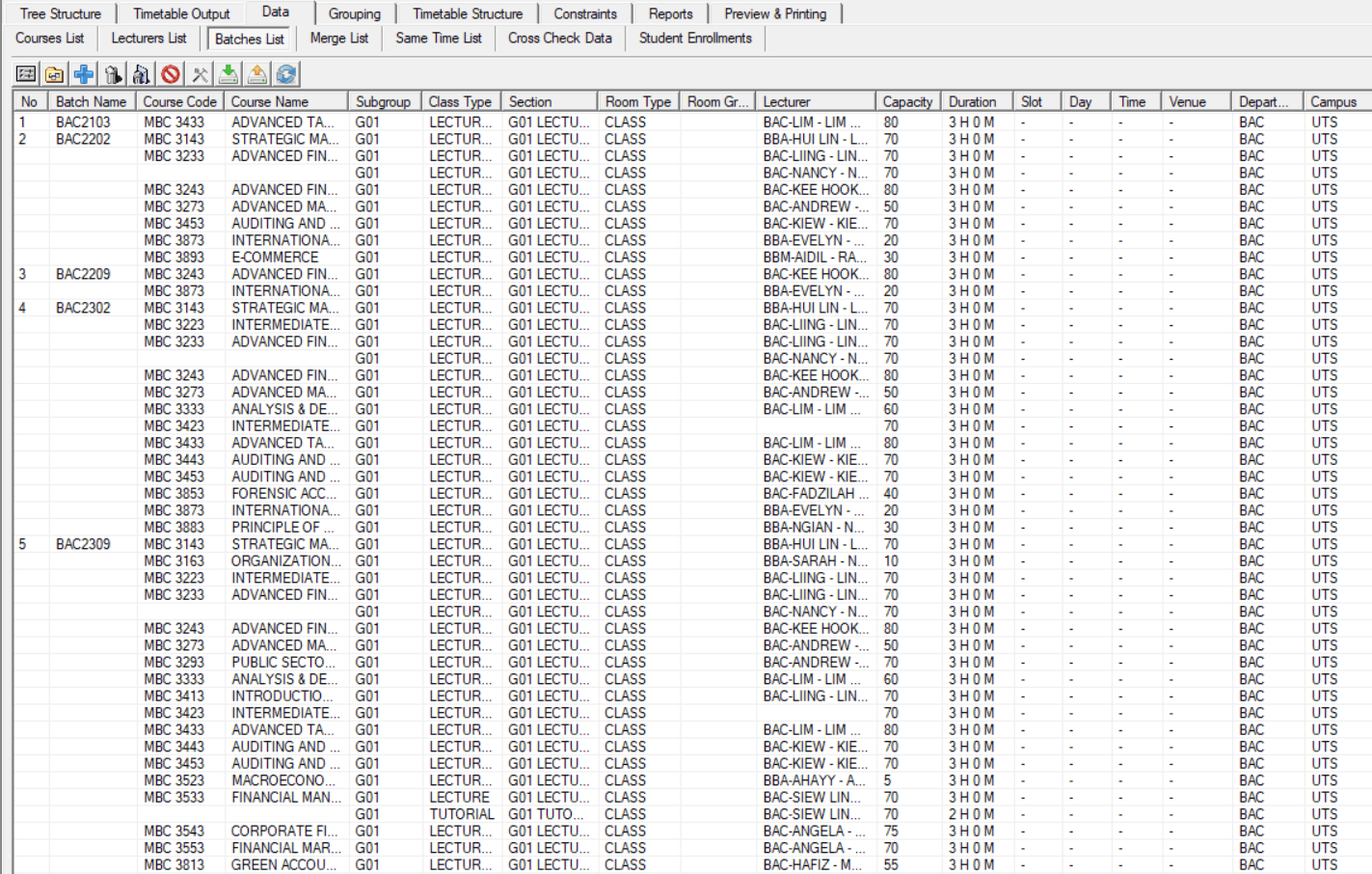Sort by the No column header
1372x874 pixels.
tap(30, 101)
